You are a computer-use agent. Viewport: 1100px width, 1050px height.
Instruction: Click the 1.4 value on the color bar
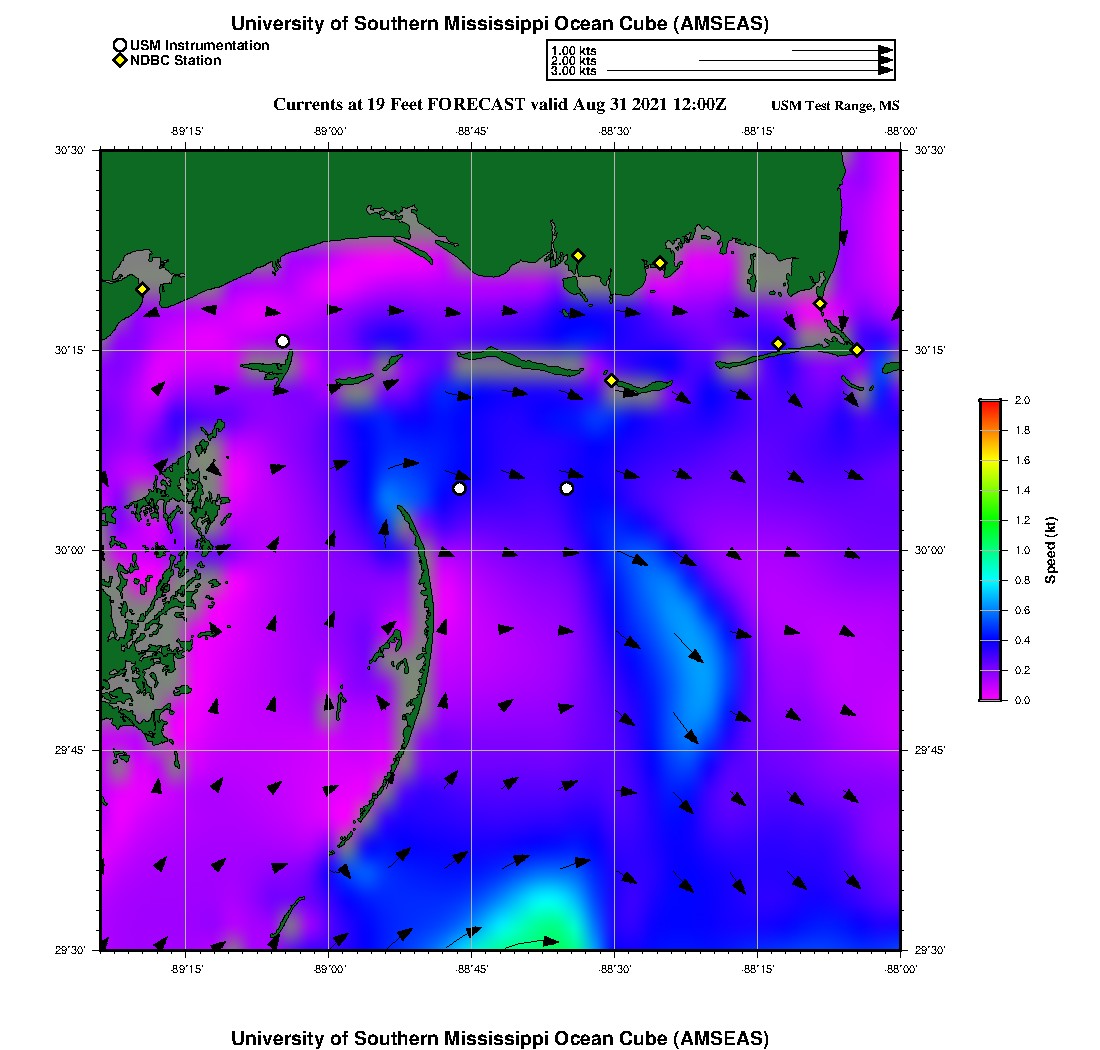pyautogui.click(x=1022, y=490)
